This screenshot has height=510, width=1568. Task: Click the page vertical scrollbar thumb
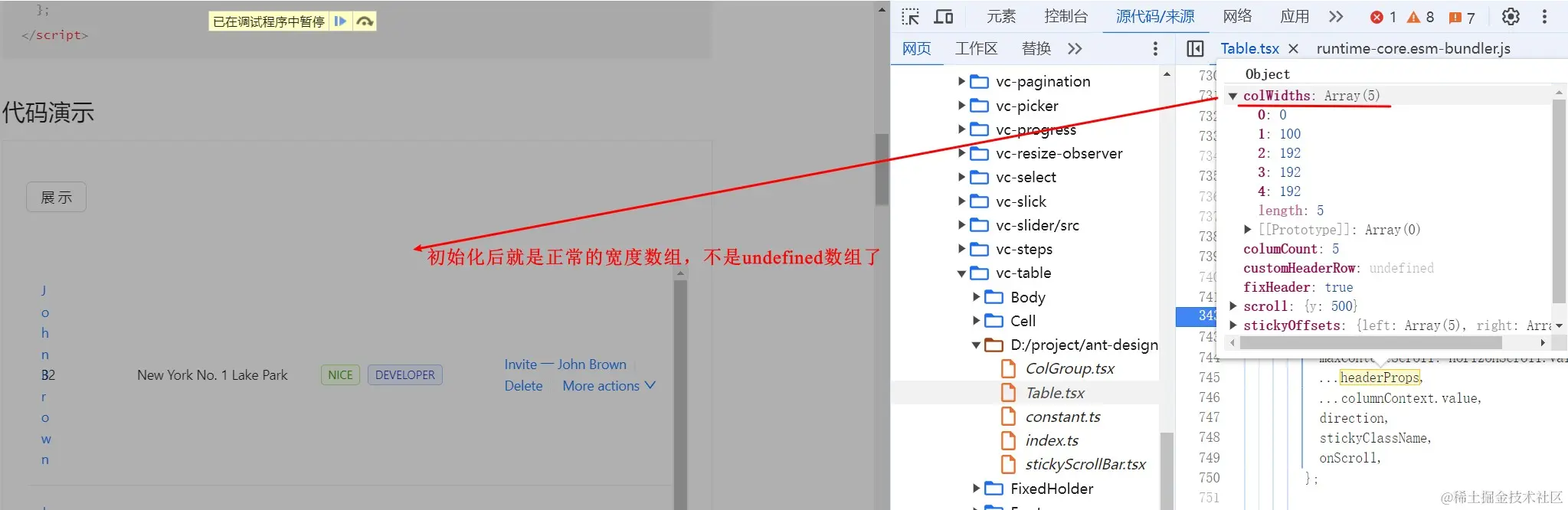[882, 170]
